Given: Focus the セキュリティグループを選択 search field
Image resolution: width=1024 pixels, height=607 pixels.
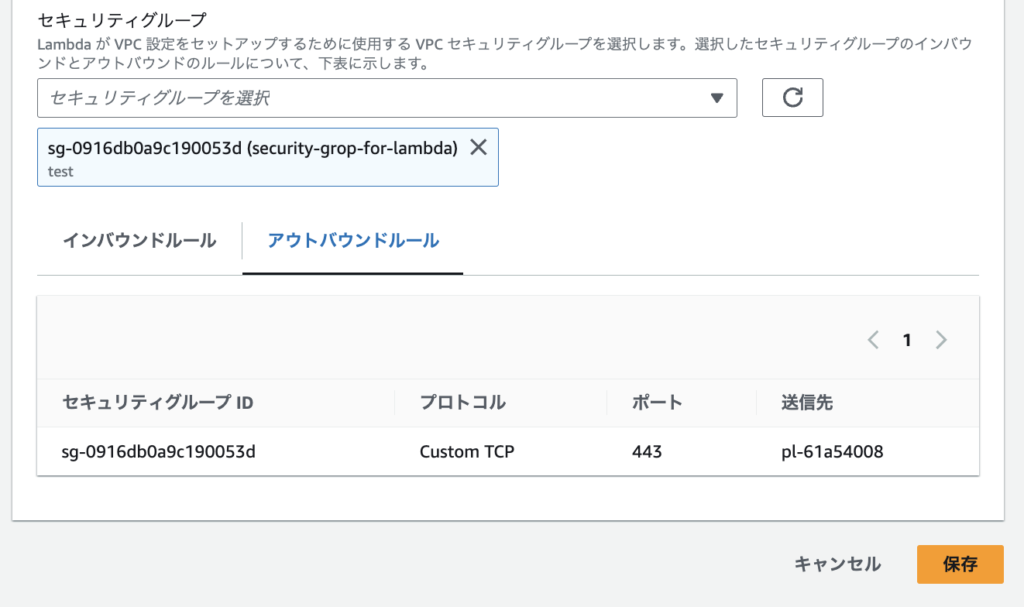Looking at the screenshot, I should [370, 98].
